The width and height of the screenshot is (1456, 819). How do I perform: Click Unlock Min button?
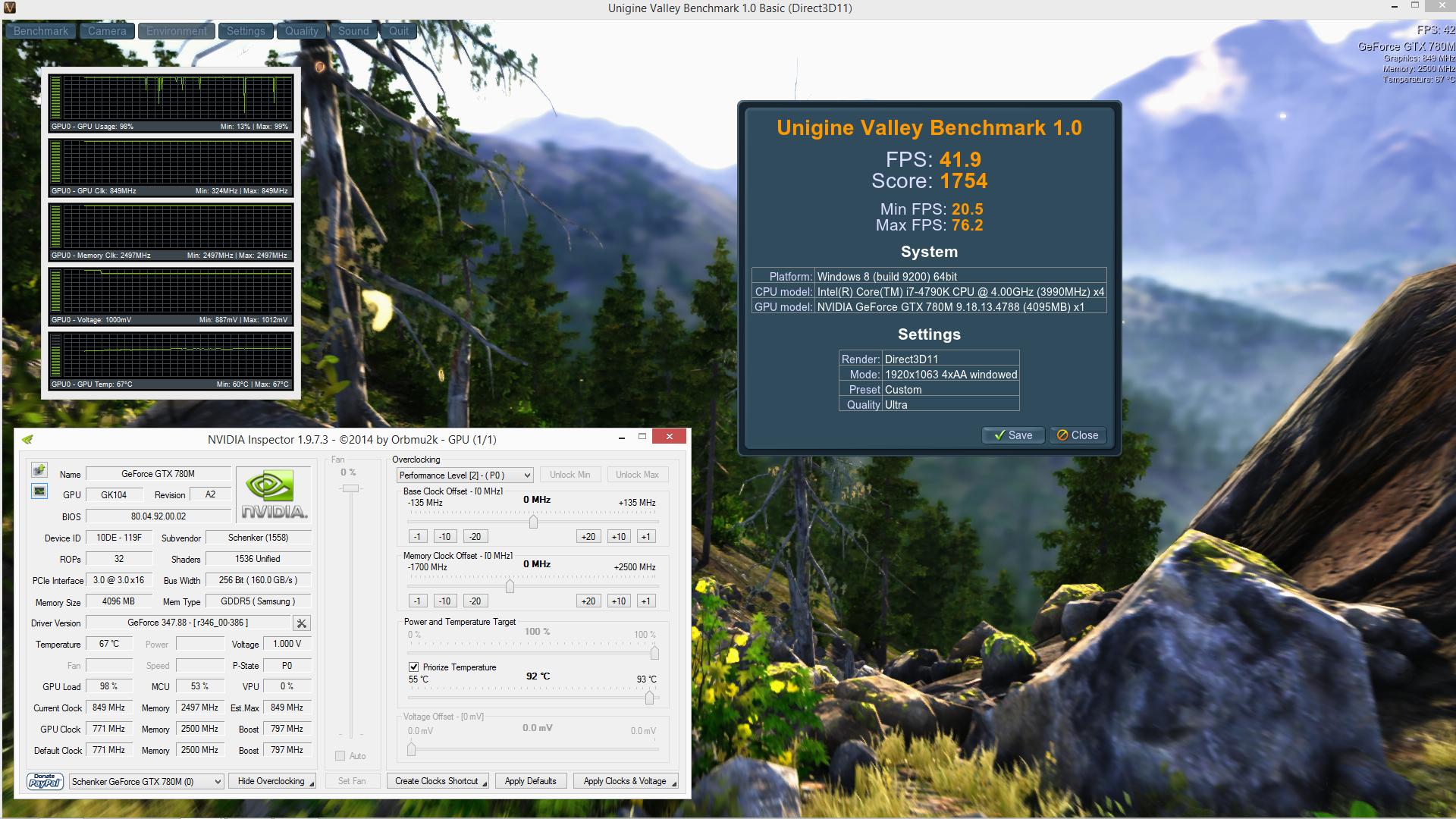[570, 475]
